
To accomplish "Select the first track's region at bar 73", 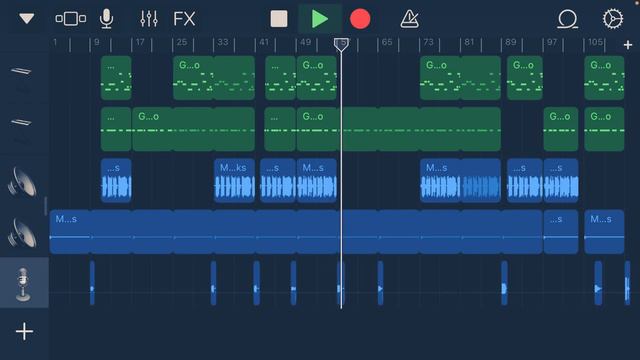I will [460, 78].
